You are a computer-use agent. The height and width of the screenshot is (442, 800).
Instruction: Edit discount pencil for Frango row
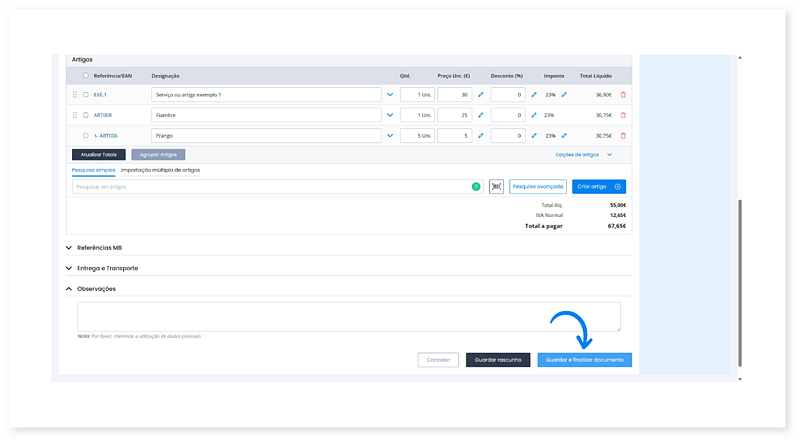[x=534, y=136]
